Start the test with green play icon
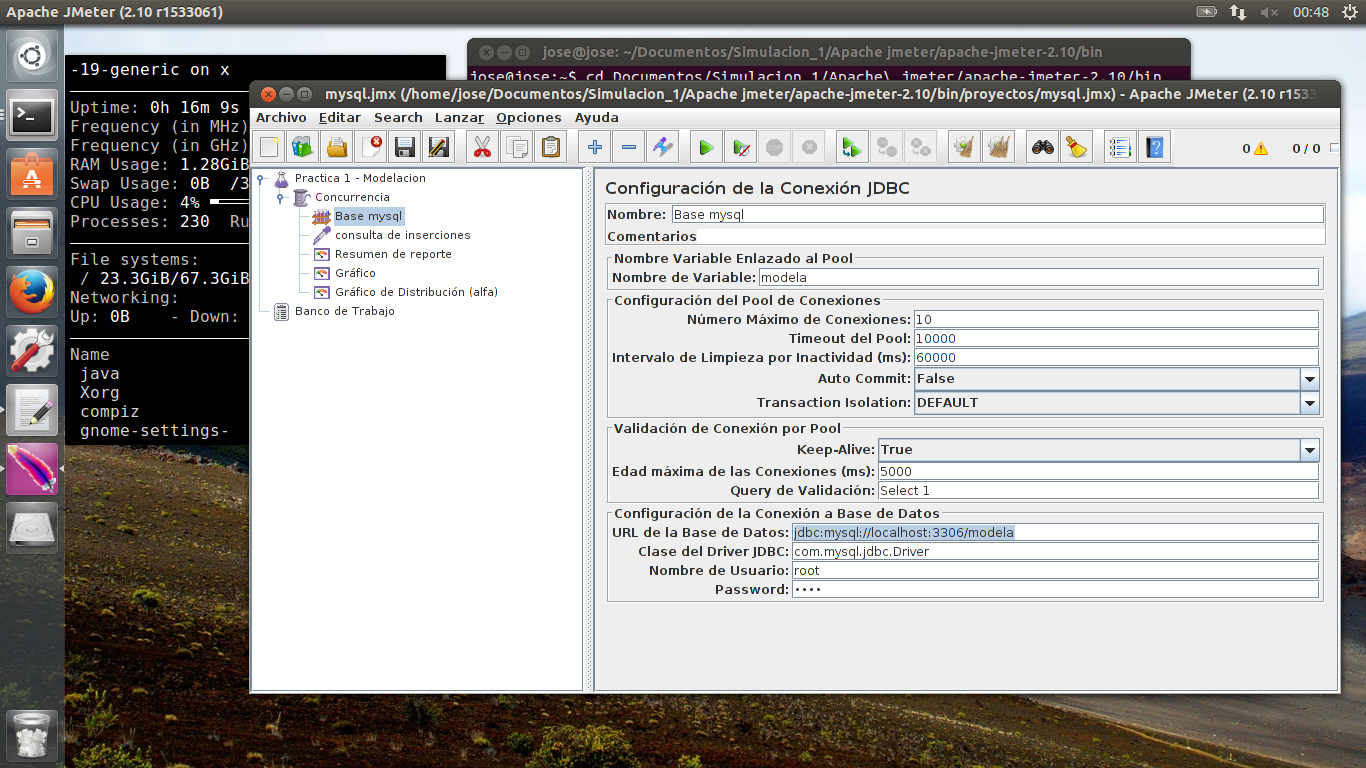The image size is (1366, 768). (706, 147)
